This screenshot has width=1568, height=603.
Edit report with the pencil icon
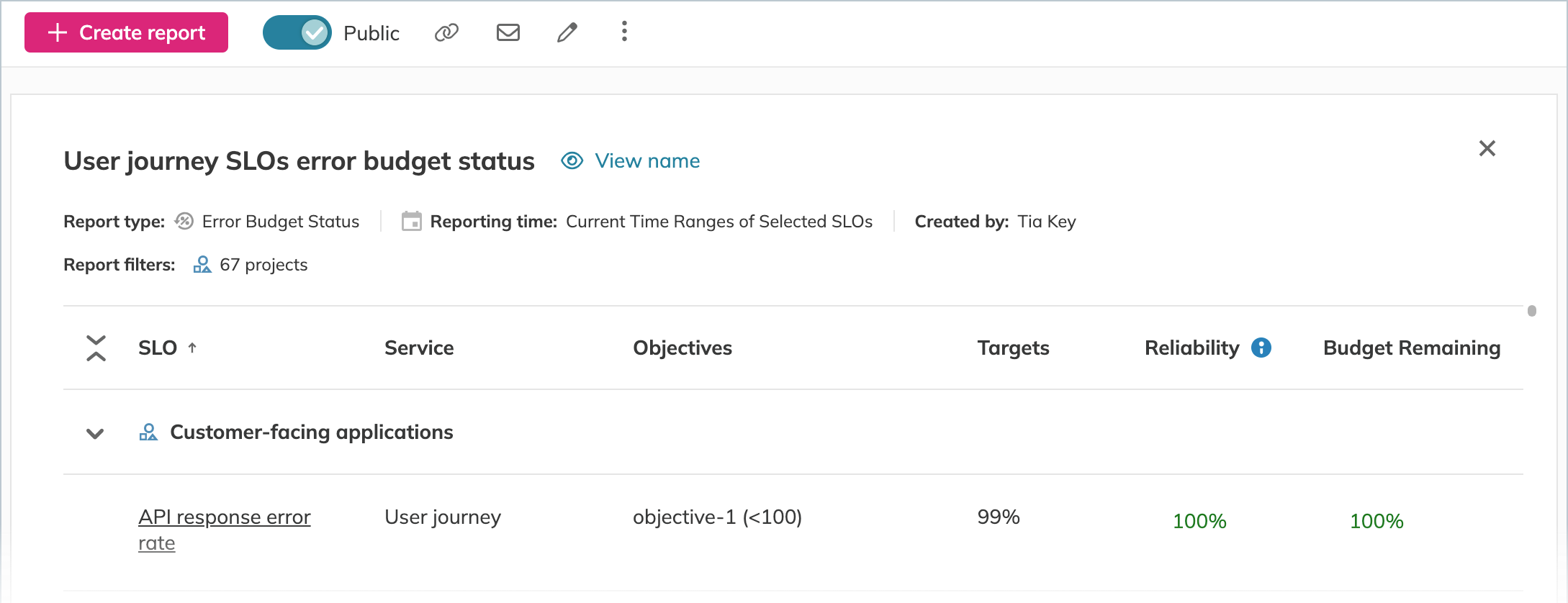coord(567,32)
